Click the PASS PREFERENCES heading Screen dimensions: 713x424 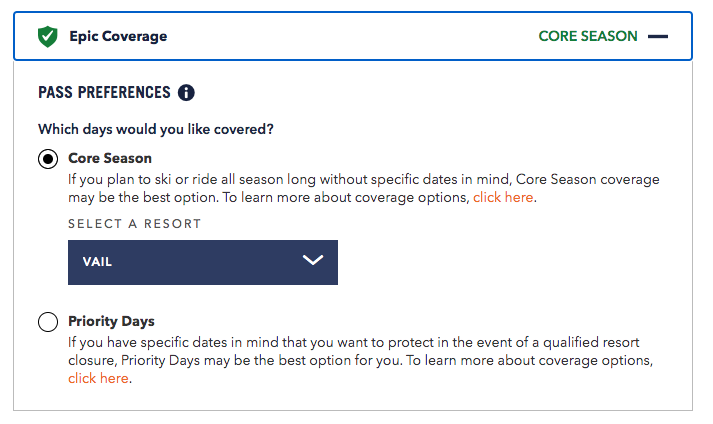(x=104, y=93)
